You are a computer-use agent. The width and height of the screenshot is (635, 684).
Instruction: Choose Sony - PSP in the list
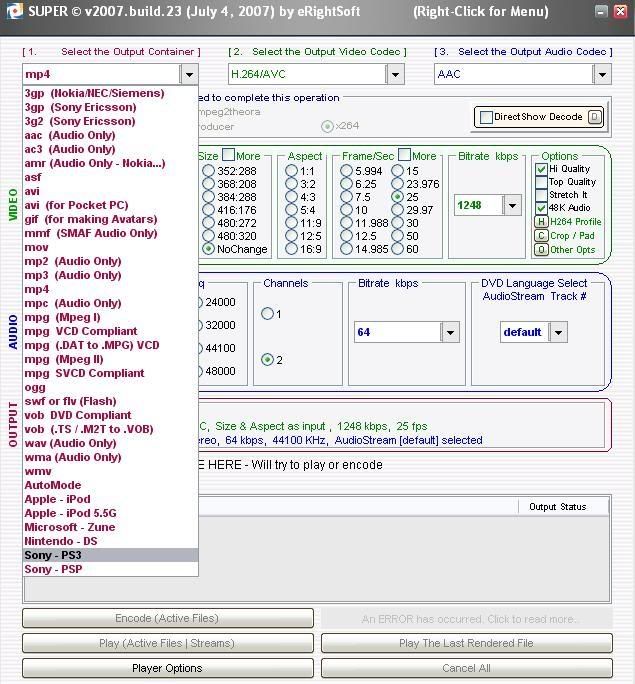[110, 569]
